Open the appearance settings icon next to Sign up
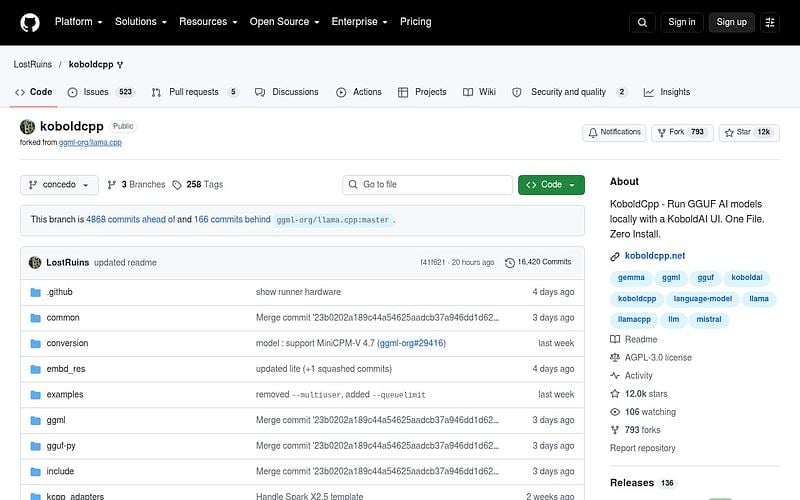 (770, 22)
